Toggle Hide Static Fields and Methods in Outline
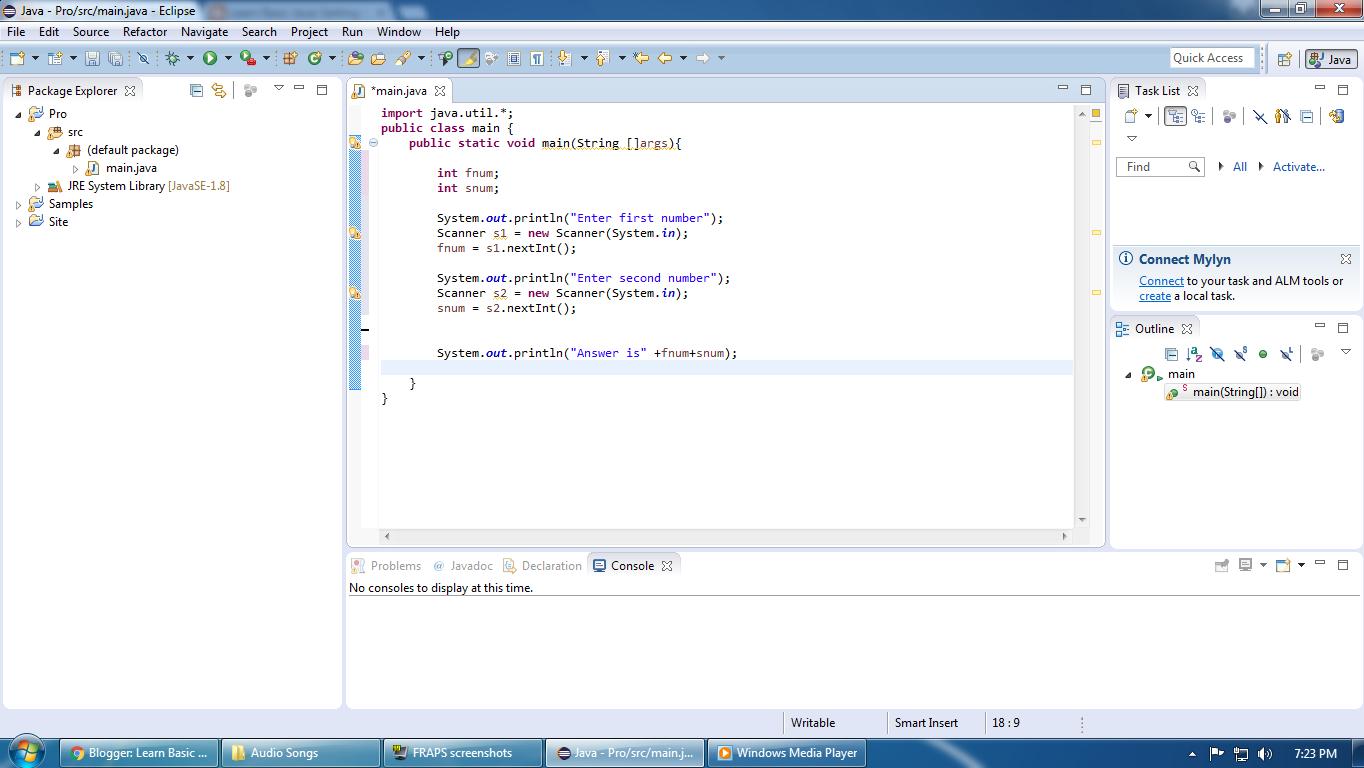 [x=1240, y=354]
